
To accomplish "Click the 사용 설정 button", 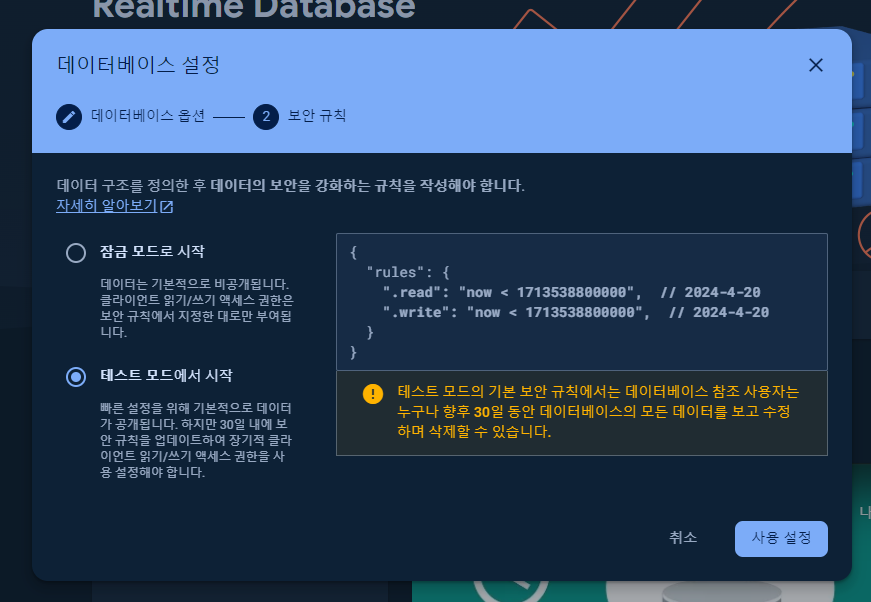I will tap(781, 538).
